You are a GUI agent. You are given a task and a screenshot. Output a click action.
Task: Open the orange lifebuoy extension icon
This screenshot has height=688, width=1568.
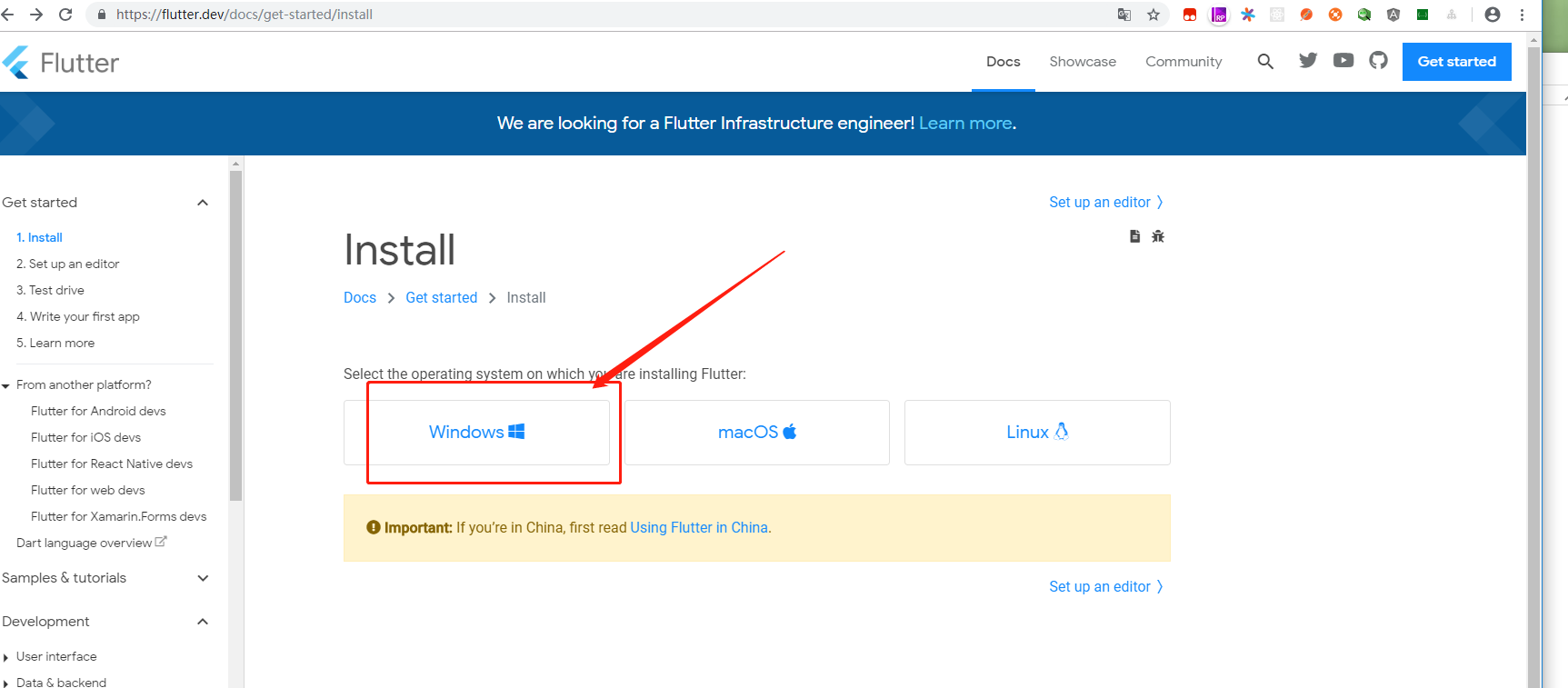(1335, 15)
